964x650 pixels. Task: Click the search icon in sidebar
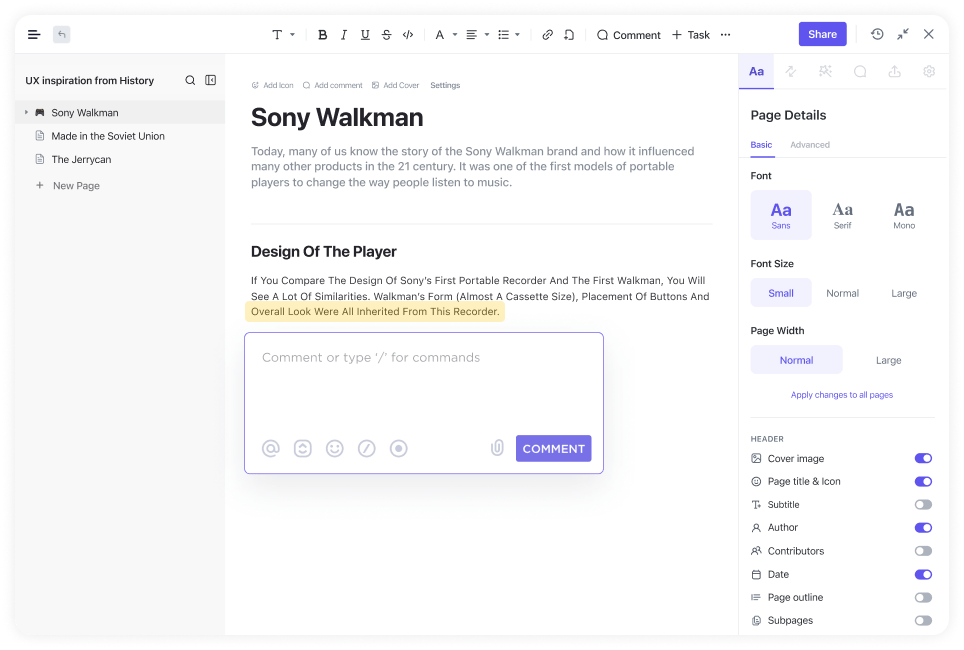pyautogui.click(x=190, y=80)
